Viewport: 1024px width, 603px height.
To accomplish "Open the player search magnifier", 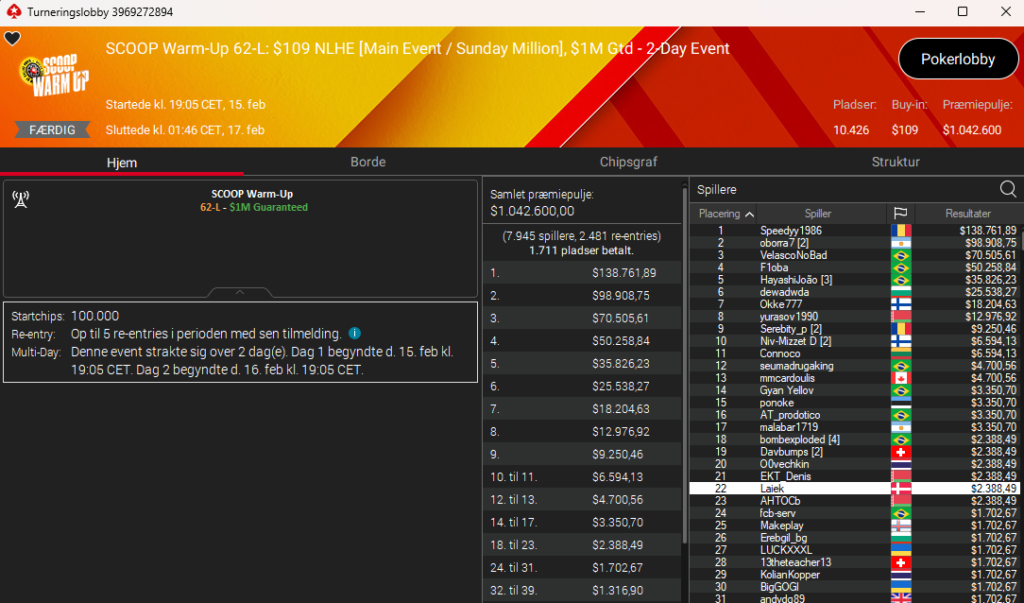I will tap(1008, 189).
